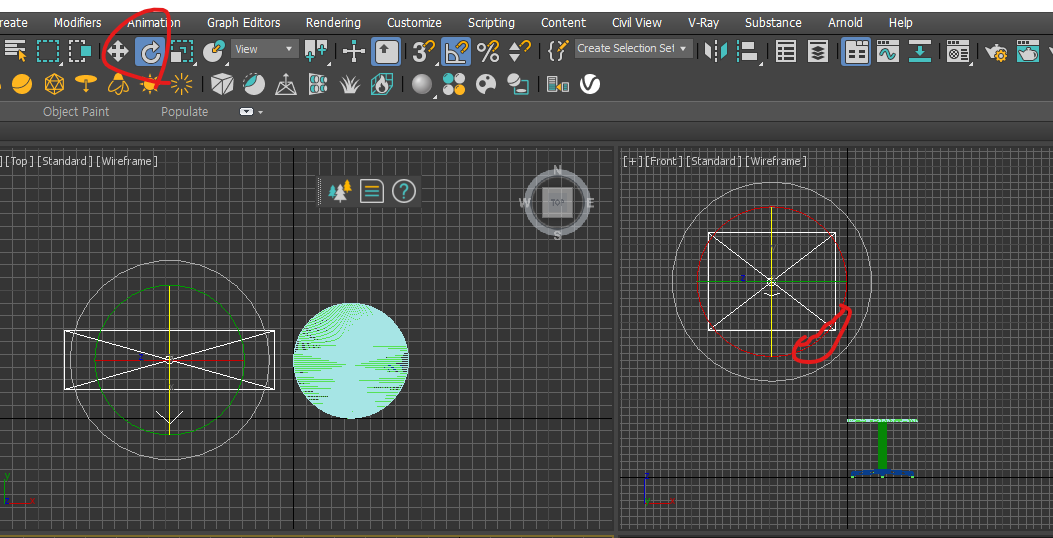
Task: Open [Wireframe] shading menu in Top viewport
Action: click(127, 161)
